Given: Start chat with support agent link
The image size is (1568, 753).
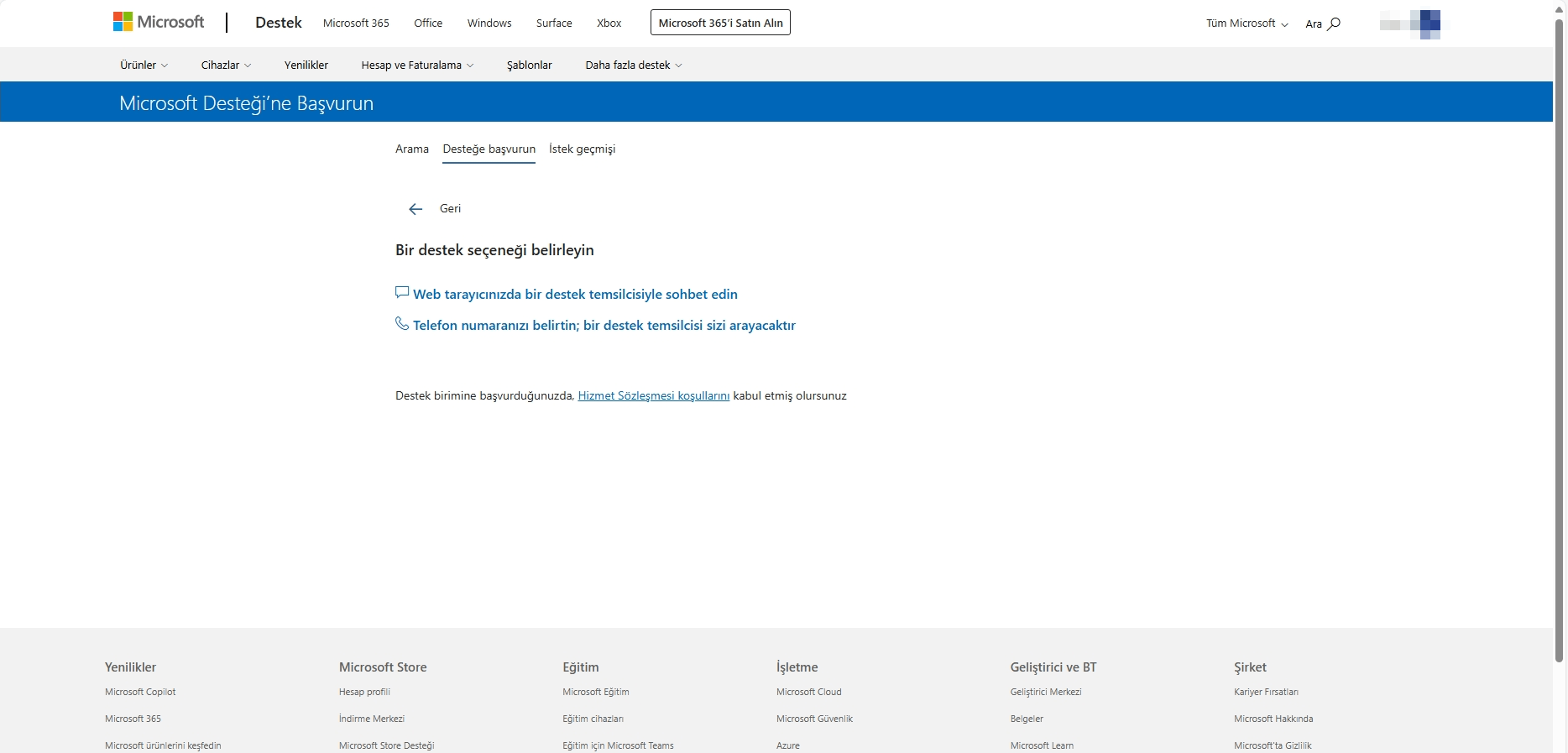Looking at the screenshot, I should click(x=575, y=294).
